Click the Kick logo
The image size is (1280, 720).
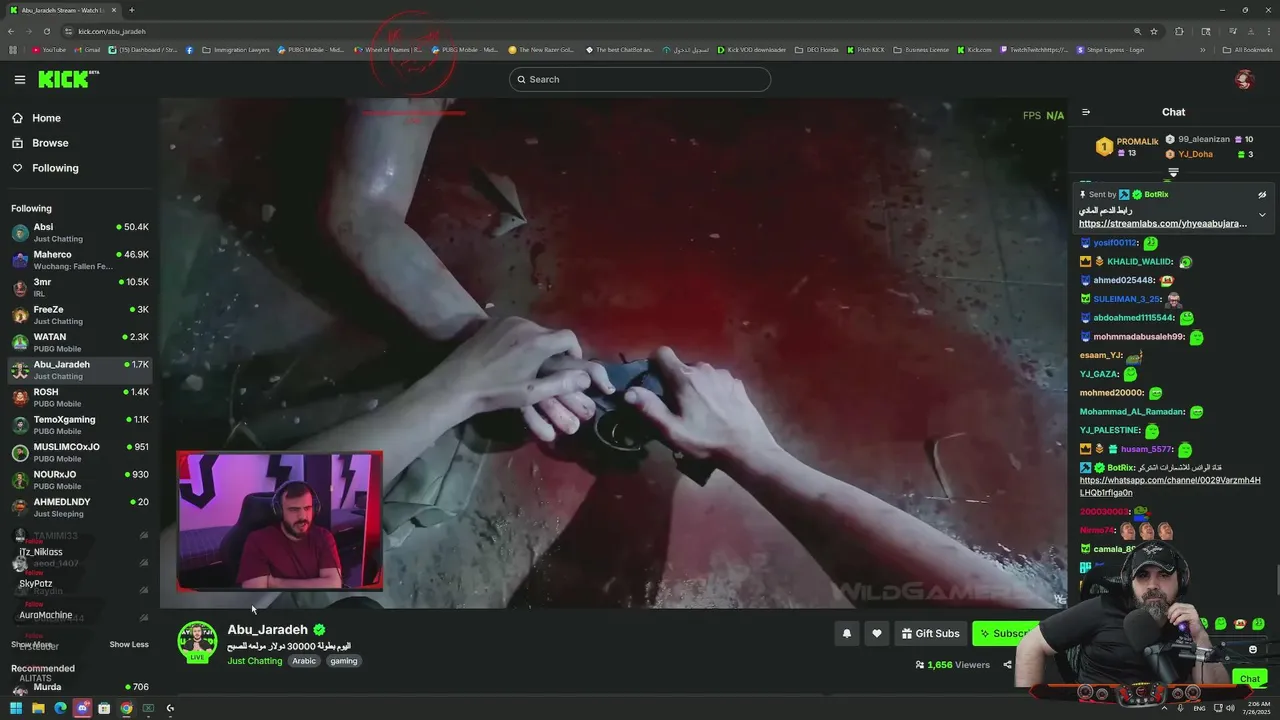(x=68, y=79)
